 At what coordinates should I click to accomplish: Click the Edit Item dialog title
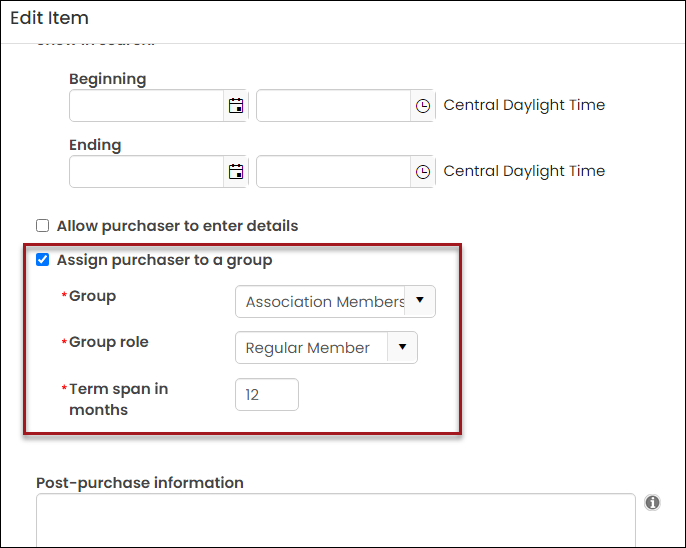(x=49, y=18)
